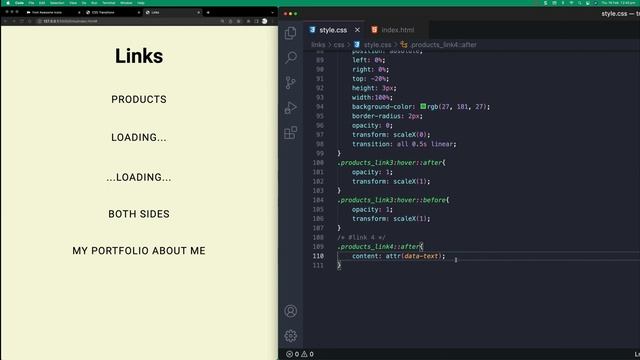This screenshot has height=360, width=640.
Task: Click the browser back arrow
Action: [6, 21]
